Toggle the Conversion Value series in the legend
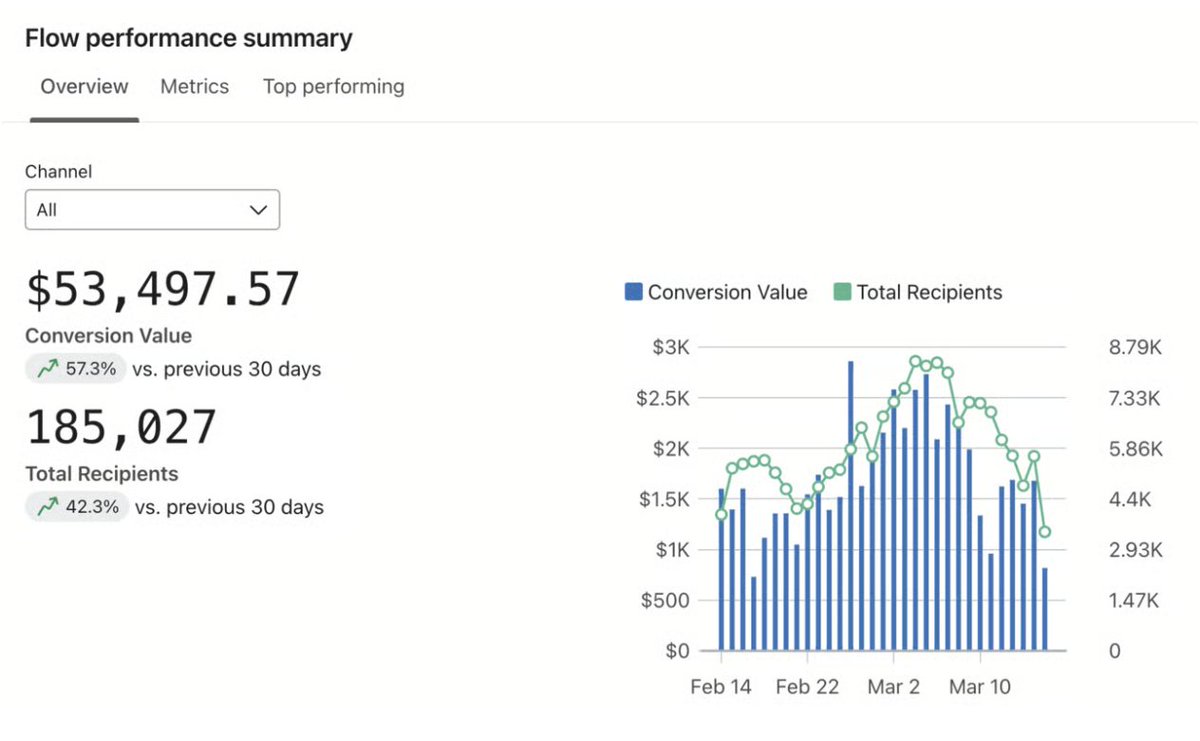Image resolution: width=1200 pixels, height=741 pixels. point(715,292)
